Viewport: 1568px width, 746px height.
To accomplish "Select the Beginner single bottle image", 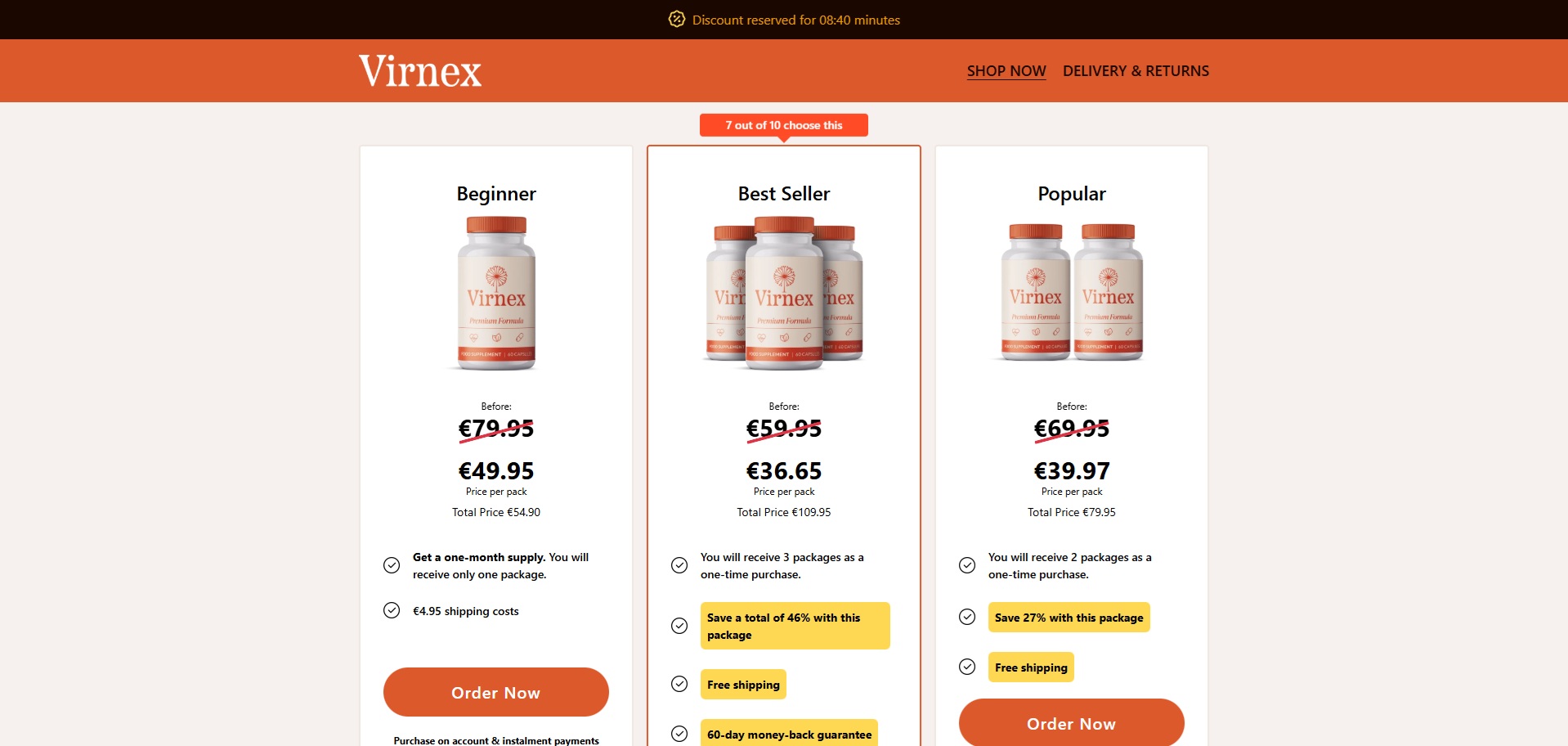I will (496, 294).
